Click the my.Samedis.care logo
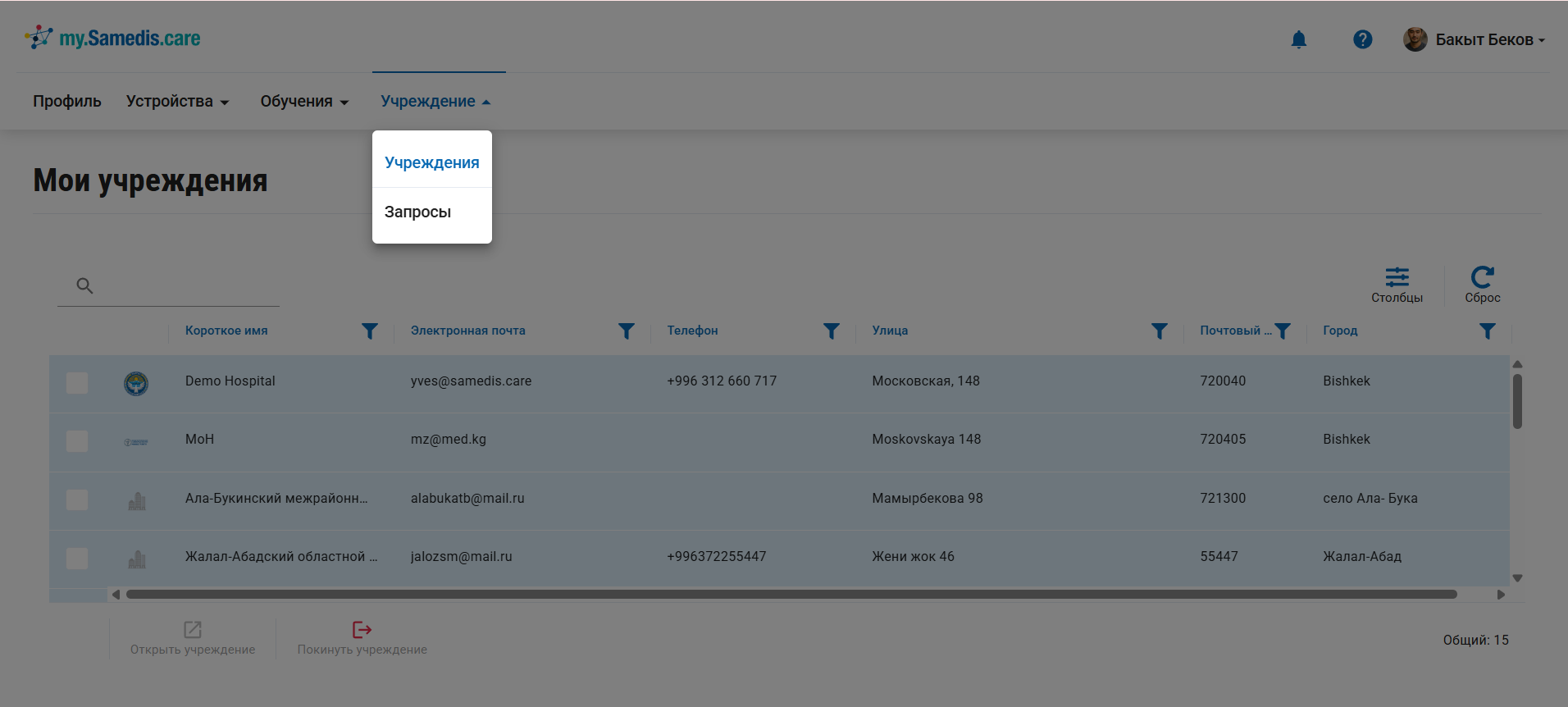1568x707 pixels. (113, 38)
